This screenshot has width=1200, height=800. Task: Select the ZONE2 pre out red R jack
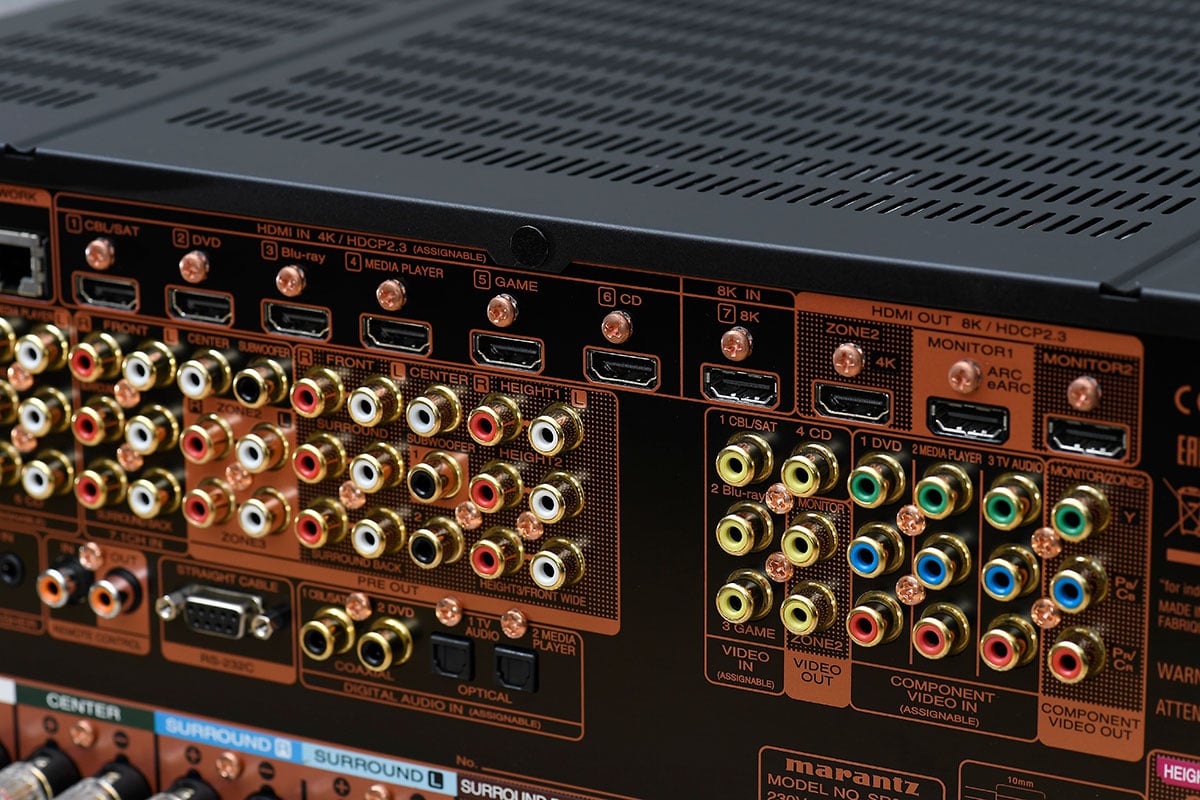[x=208, y=437]
